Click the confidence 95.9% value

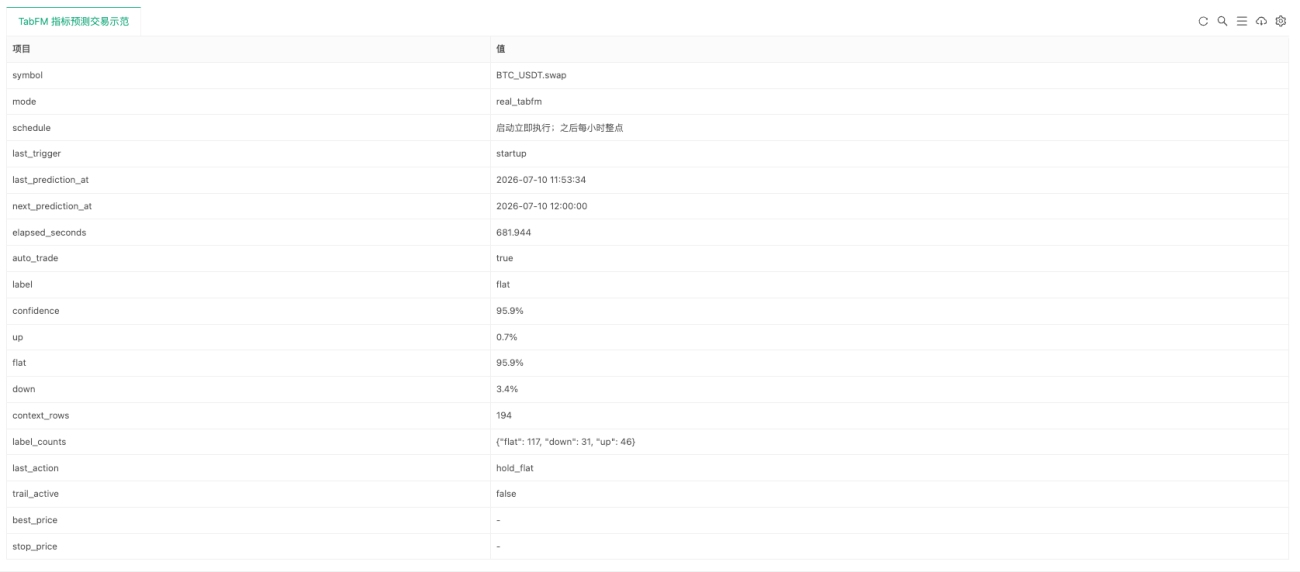click(x=509, y=311)
